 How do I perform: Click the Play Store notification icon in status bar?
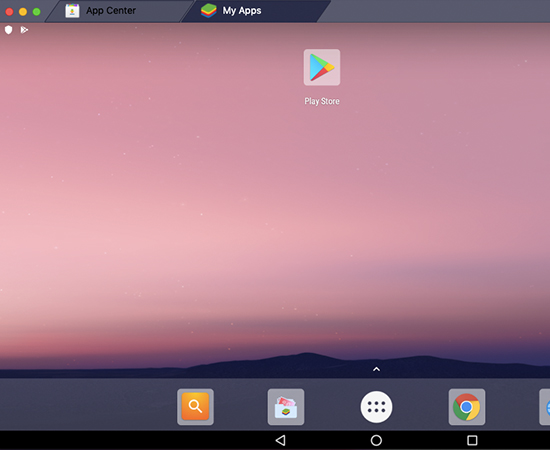tap(24, 30)
